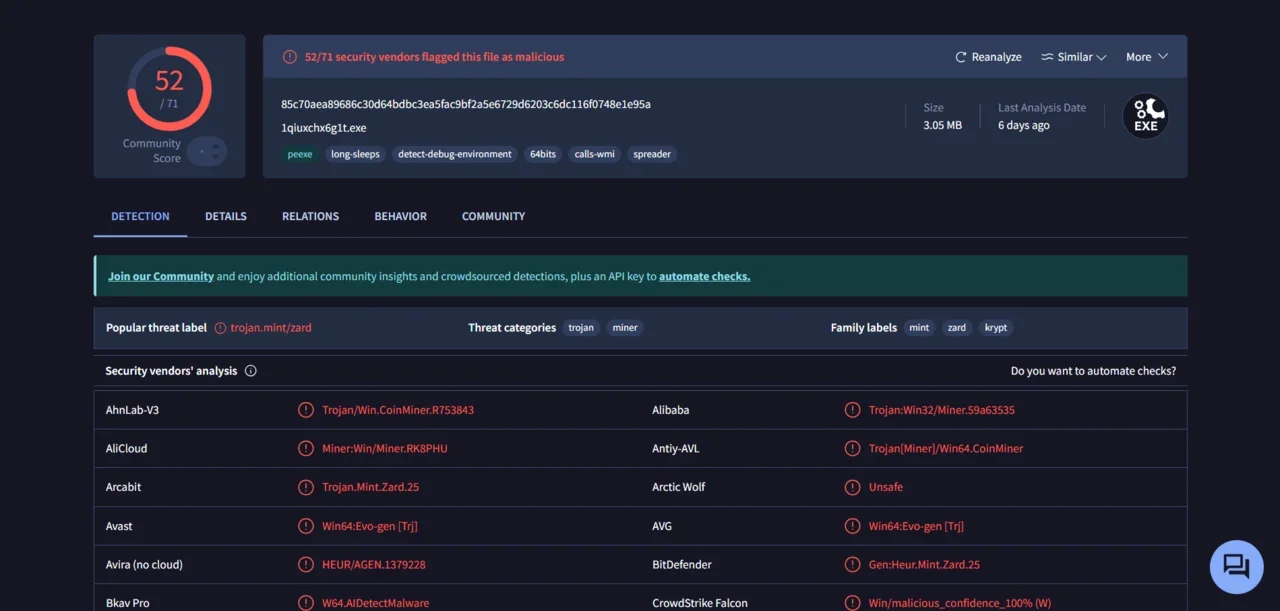Click info icon beside Security vendors' analysis
This screenshot has height=611, width=1280.
click(x=251, y=371)
